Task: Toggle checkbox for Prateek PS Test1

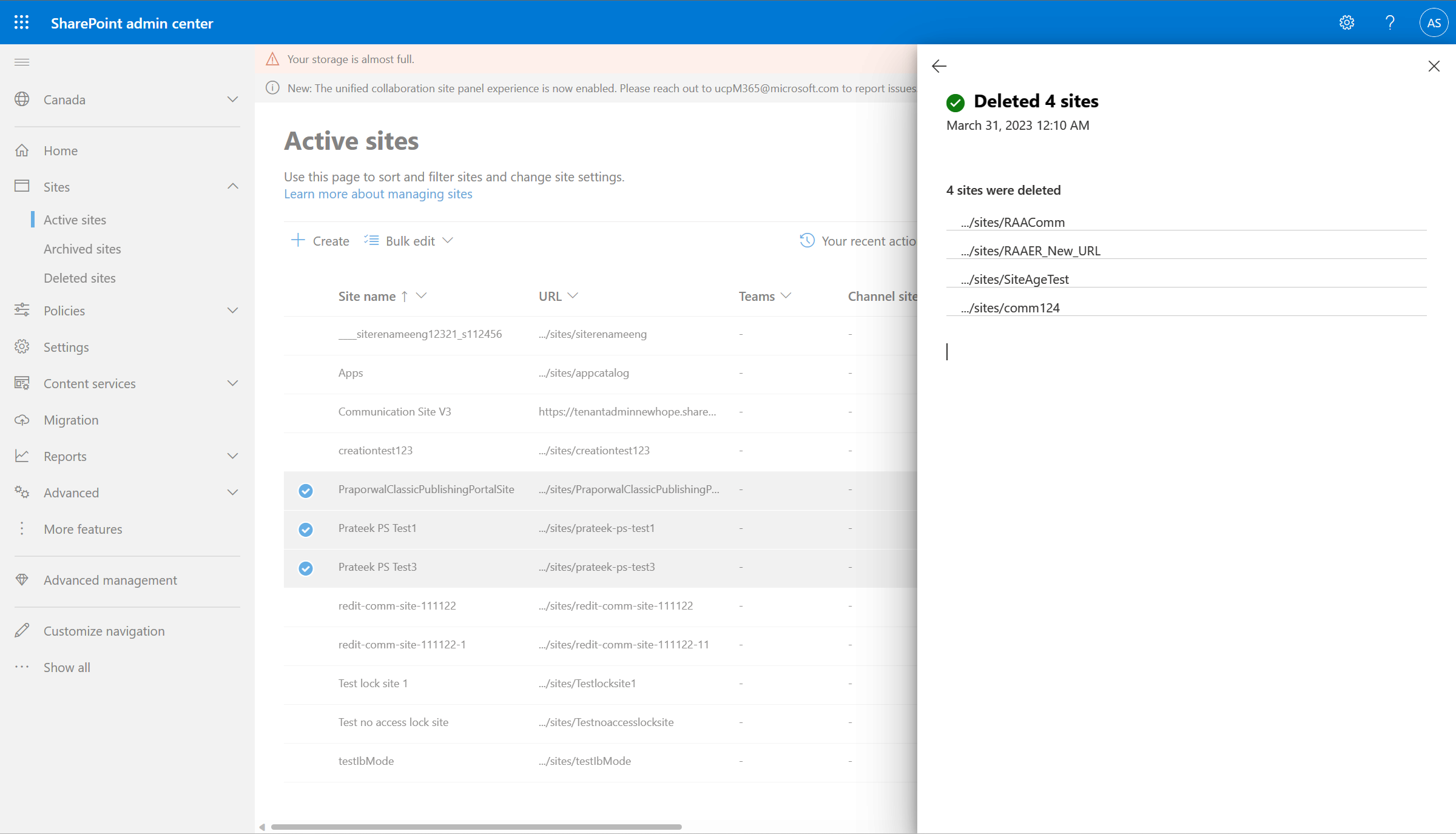Action: coord(306,528)
